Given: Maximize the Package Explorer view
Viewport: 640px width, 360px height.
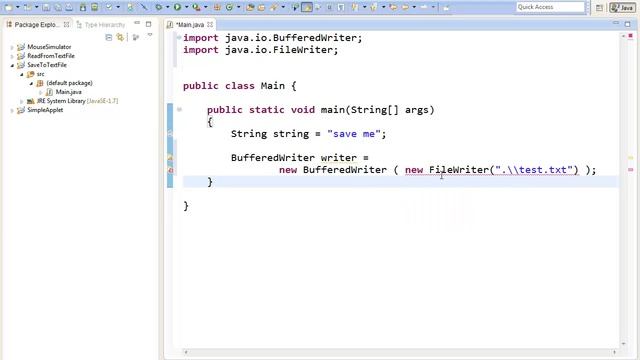Looking at the screenshot, I should pyautogui.click(x=149, y=24).
